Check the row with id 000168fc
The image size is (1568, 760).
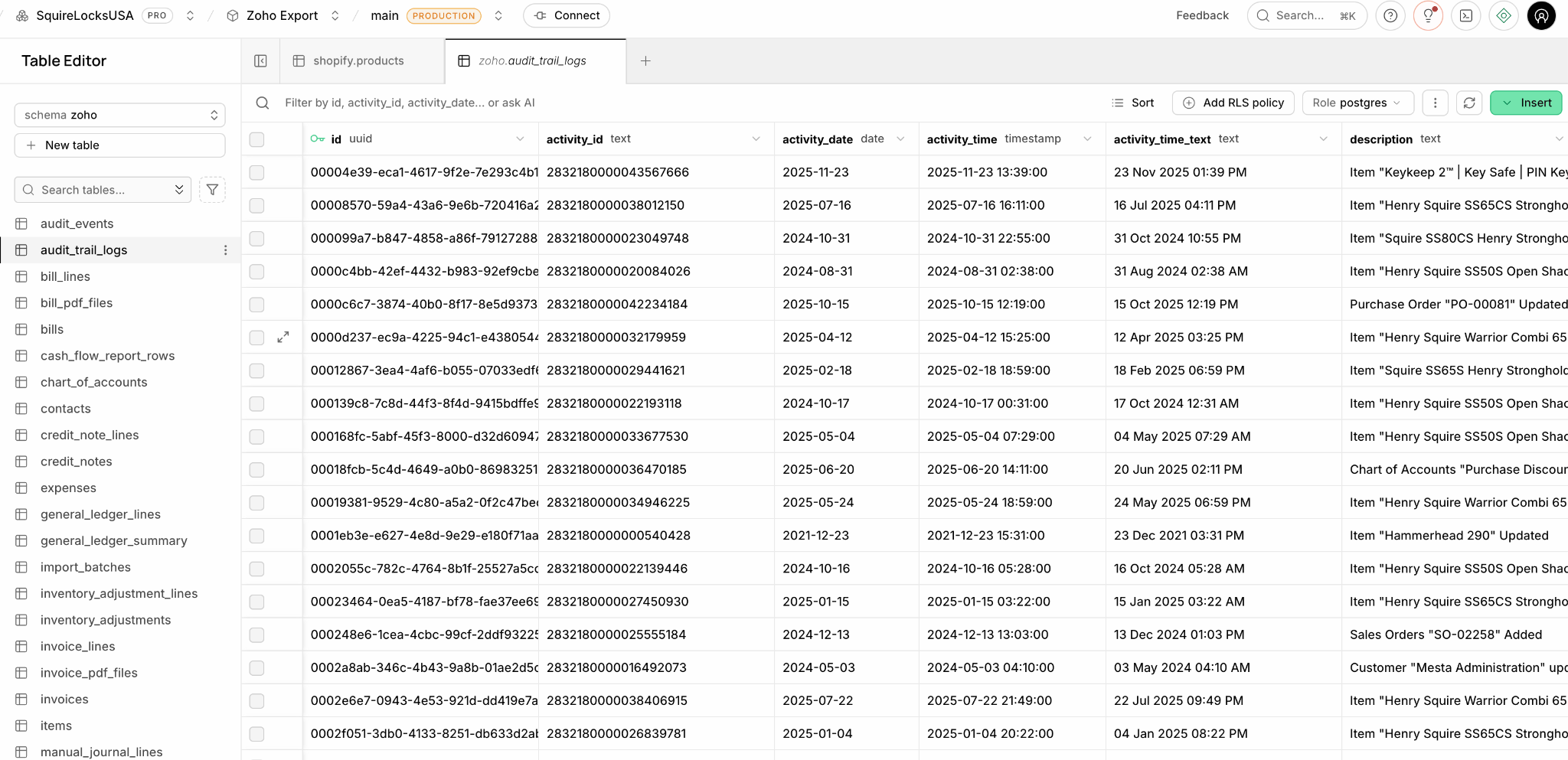click(256, 436)
